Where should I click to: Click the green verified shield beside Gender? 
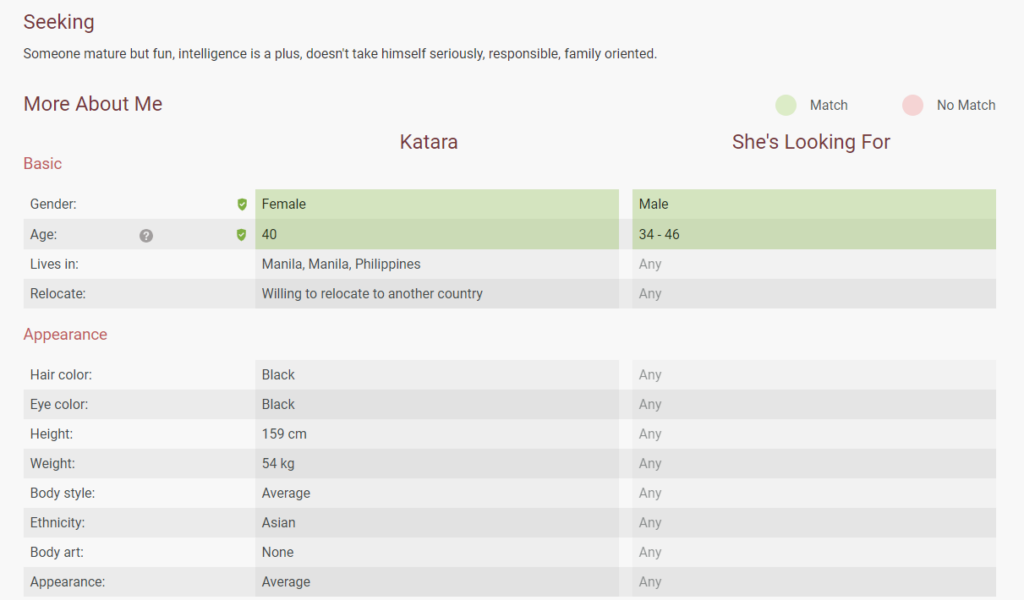point(241,204)
